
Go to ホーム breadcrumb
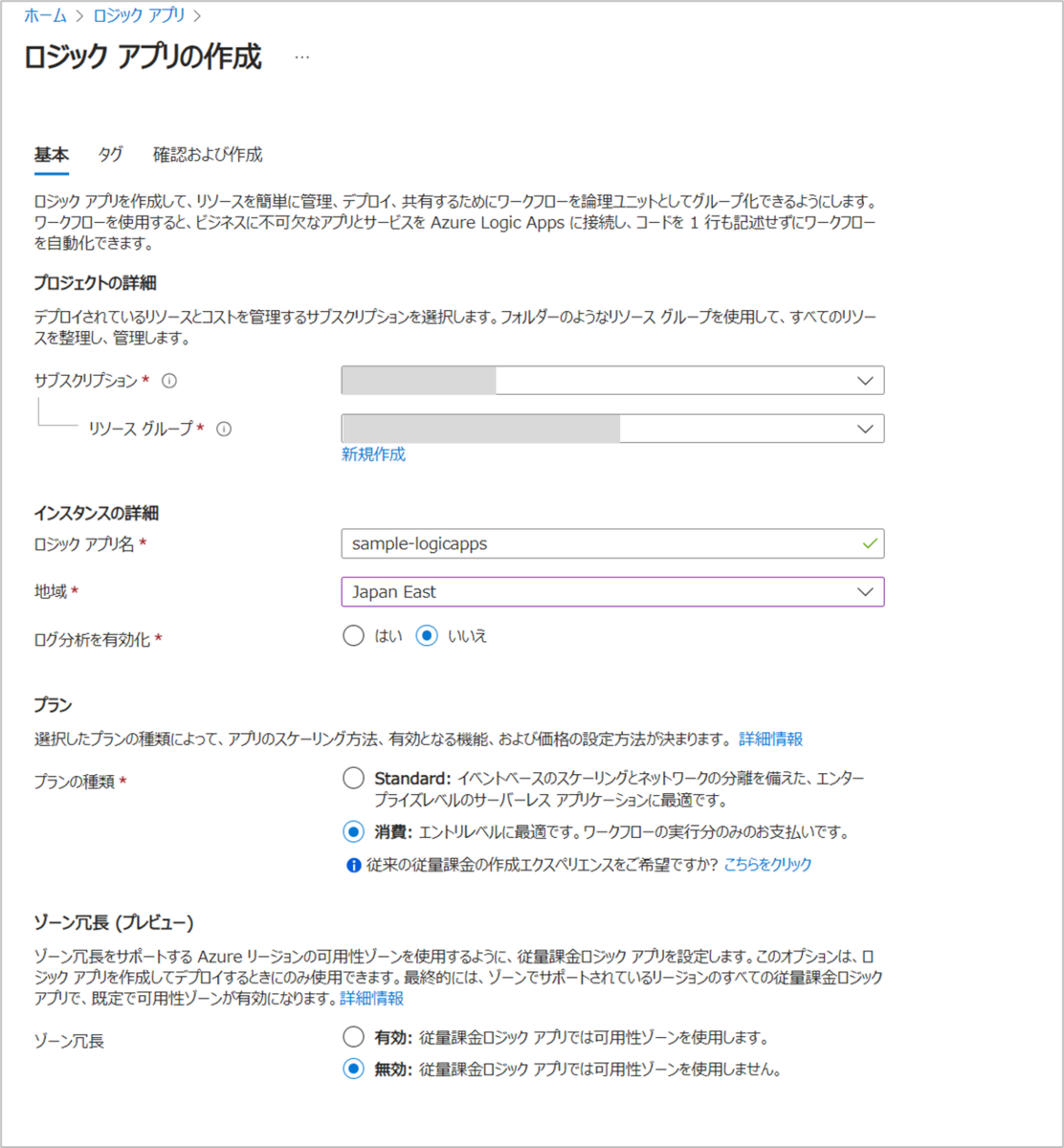pos(45,16)
